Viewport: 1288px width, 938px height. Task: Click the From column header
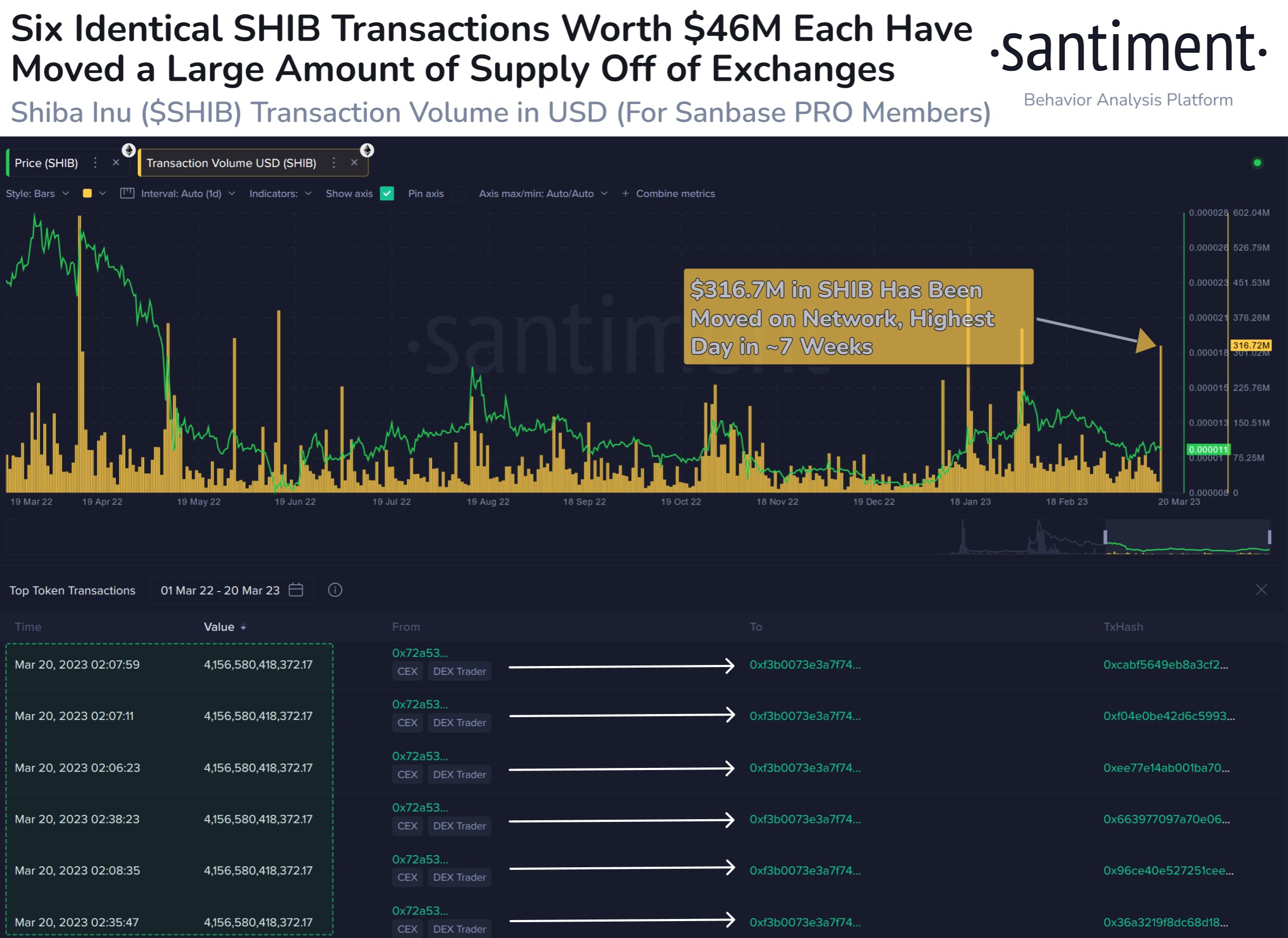406,627
